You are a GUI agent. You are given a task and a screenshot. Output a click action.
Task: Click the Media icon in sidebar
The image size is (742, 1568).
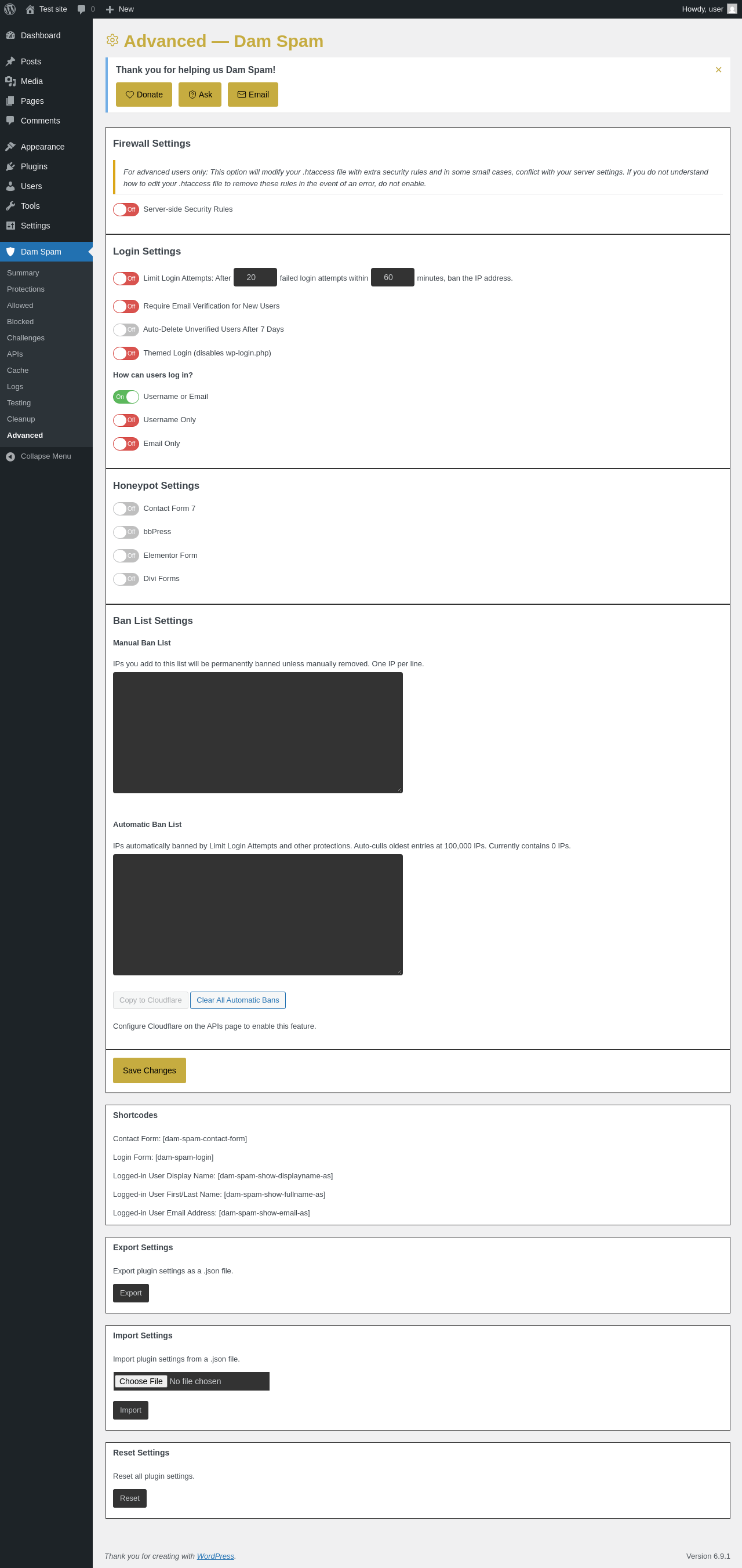[x=10, y=81]
